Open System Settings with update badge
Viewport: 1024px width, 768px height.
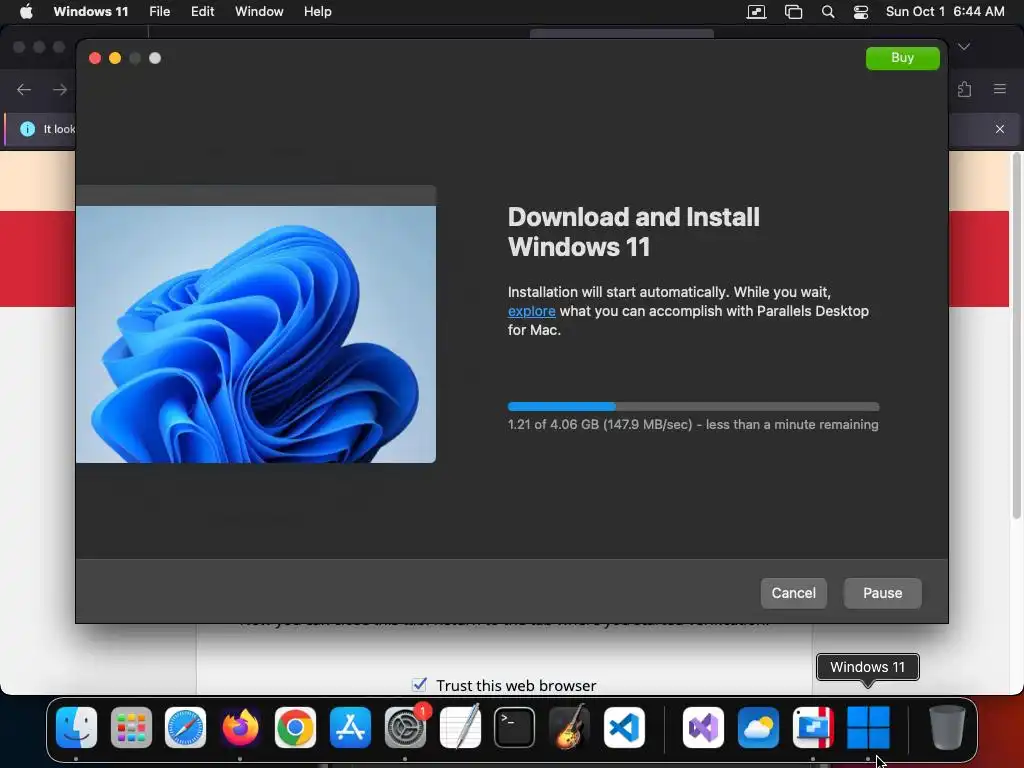pyautogui.click(x=406, y=728)
